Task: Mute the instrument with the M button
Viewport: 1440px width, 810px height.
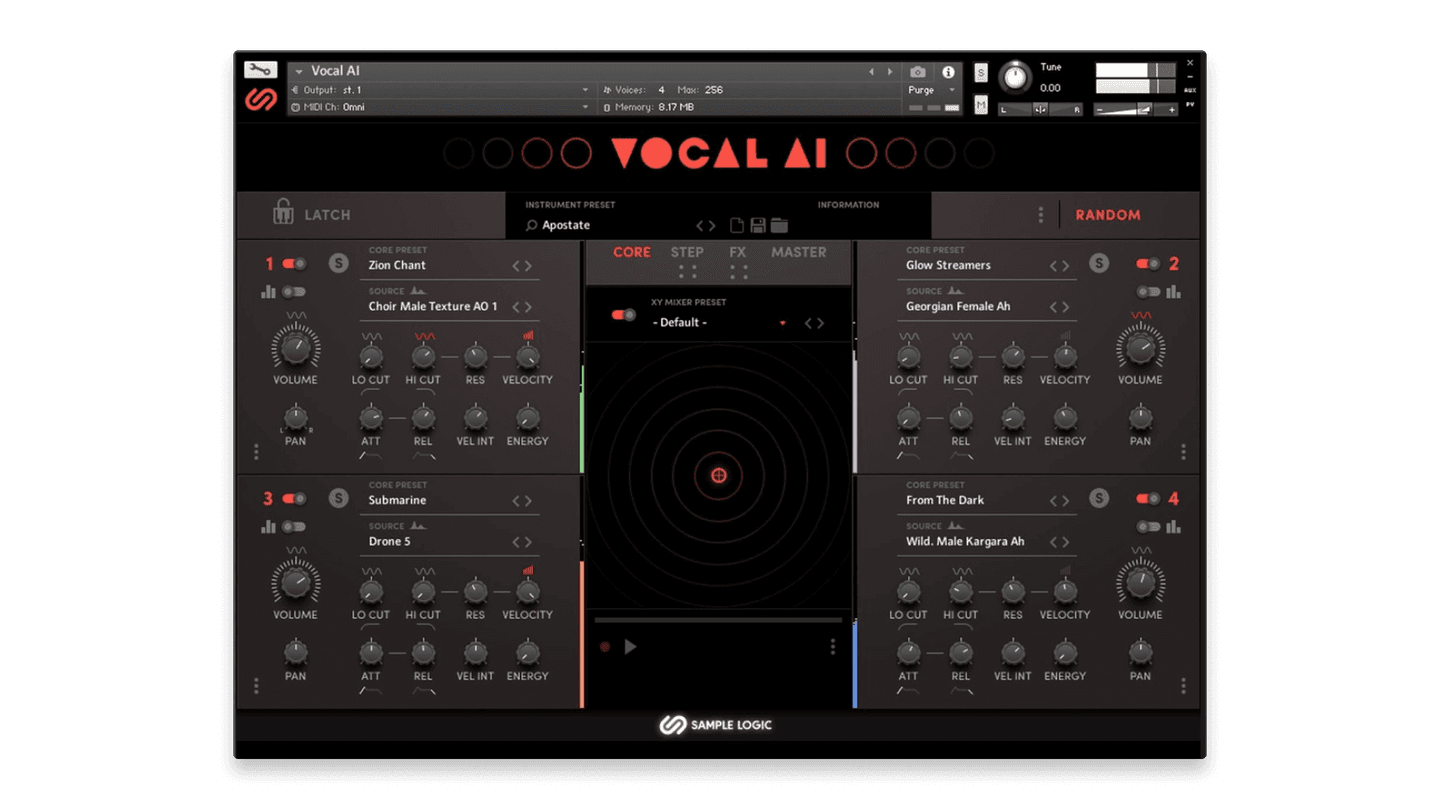Action: click(980, 103)
